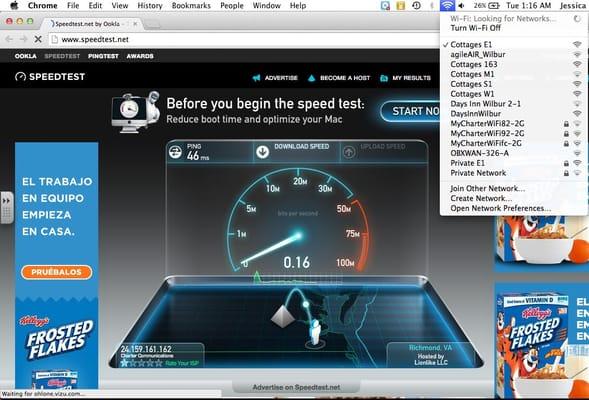Connect to OBXWAN-326-A network
Screen dimensions: 589x400
(514, 153)
